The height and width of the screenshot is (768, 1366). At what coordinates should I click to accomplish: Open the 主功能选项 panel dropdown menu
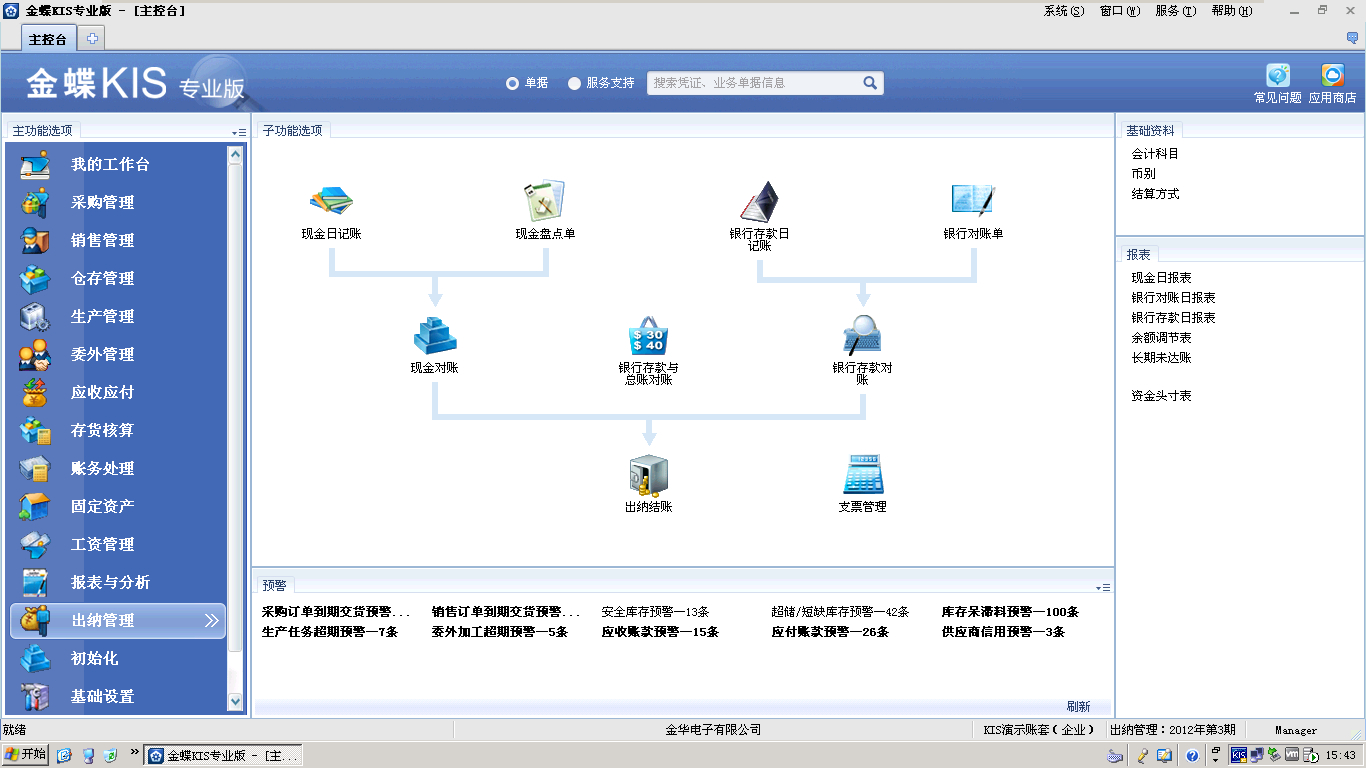tap(238, 132)
